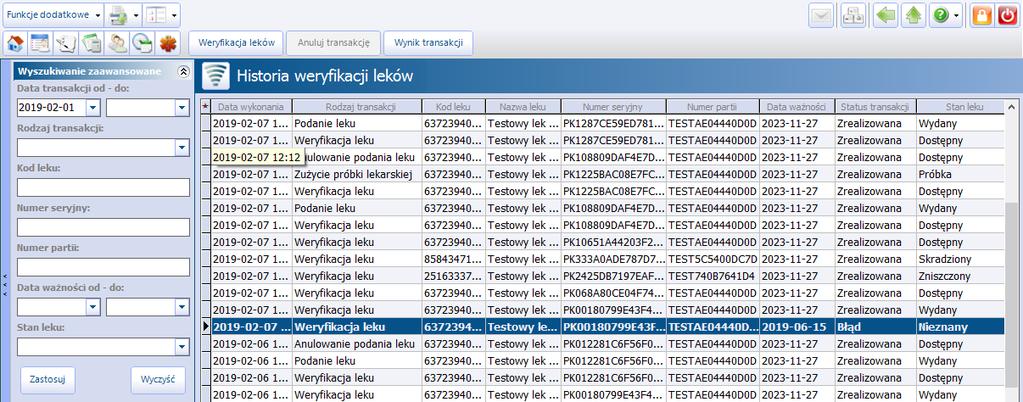The width and height of the screenshot is (1023, 402).
Task: Open the Data ważności start date picker
Action: 93,307
